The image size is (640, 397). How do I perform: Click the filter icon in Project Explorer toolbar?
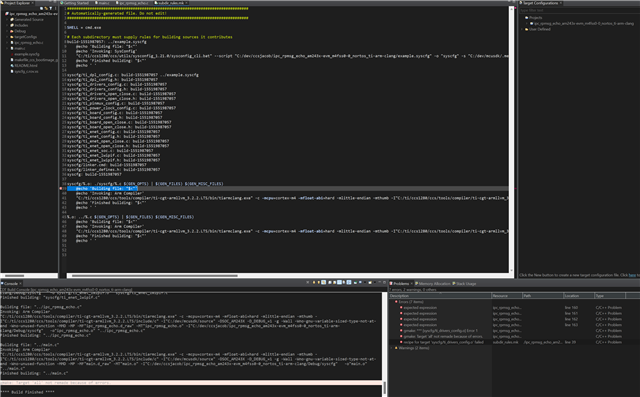(x=51, y=8)
